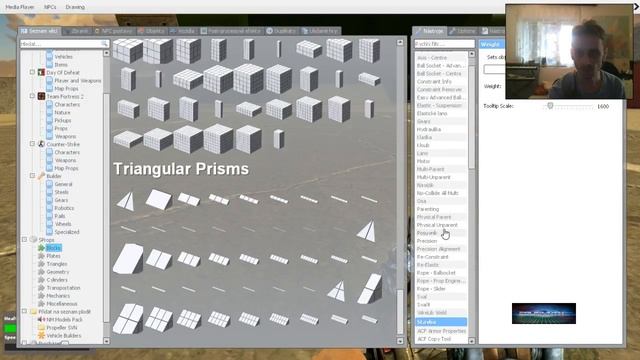Click the gear icon beside Plates

tap(41, 256)
